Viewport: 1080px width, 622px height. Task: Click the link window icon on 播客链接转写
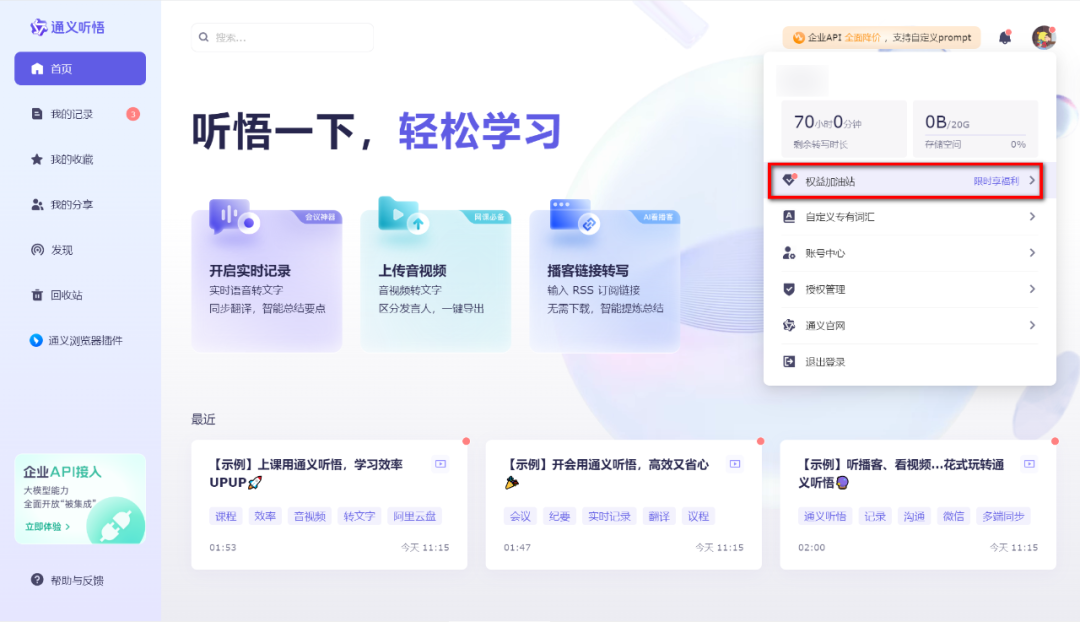pyautogui.click(x=575, y=216)
